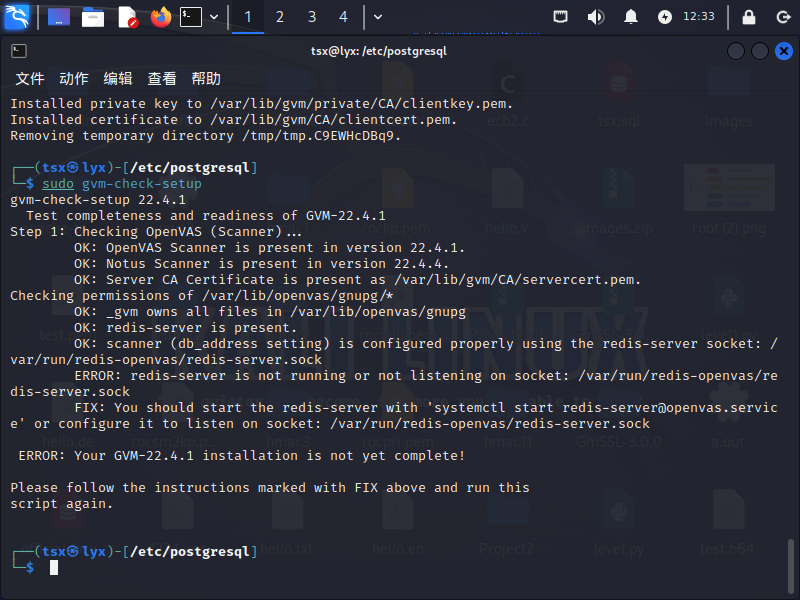Click the 12:33 clock

(698, 16)
